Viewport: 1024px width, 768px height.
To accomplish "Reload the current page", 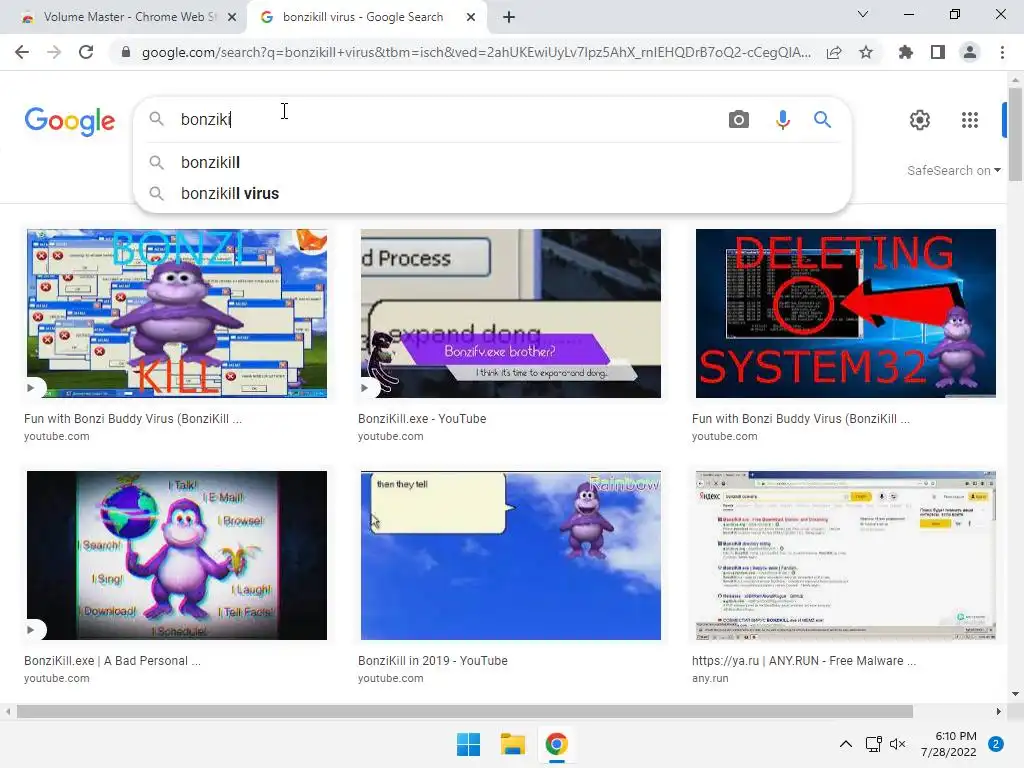I will 86,52.
